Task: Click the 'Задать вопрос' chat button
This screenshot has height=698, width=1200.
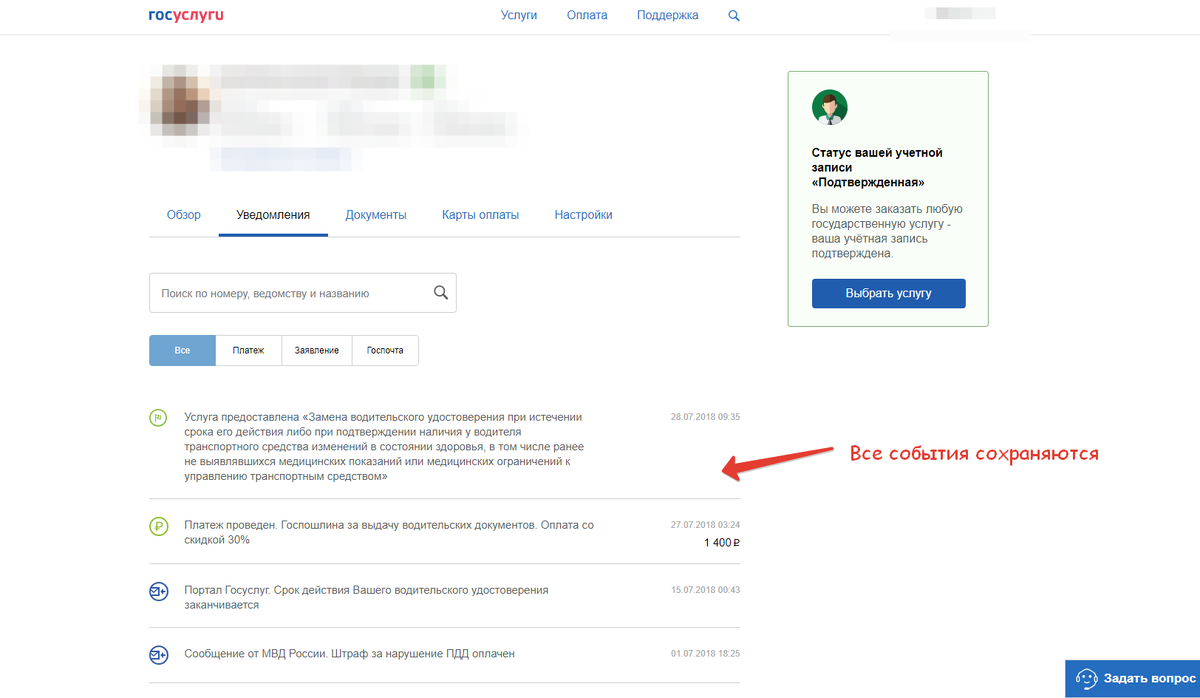Action: pos(1132,679)
